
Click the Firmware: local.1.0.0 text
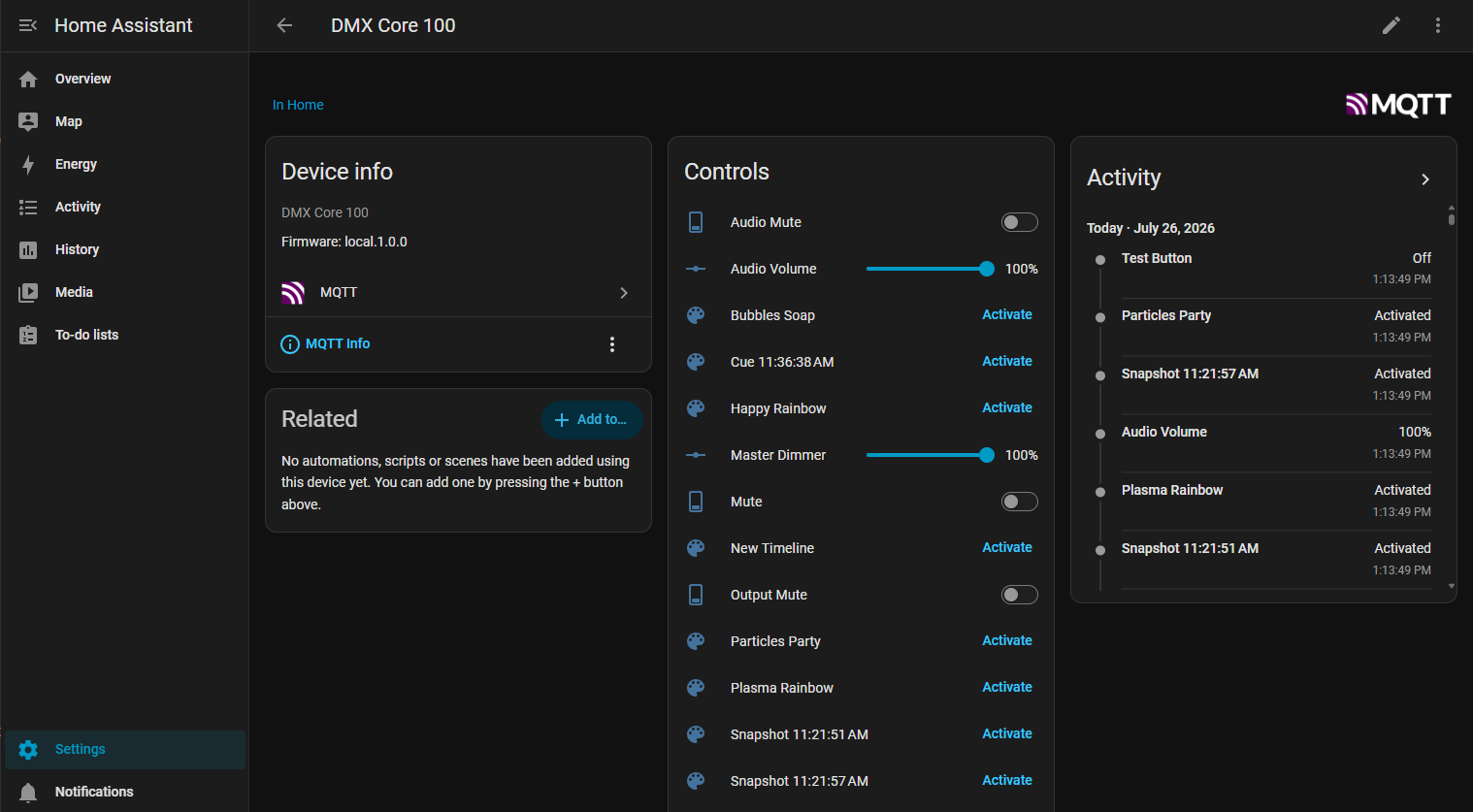pyautogui.click(x=344, y=242)
